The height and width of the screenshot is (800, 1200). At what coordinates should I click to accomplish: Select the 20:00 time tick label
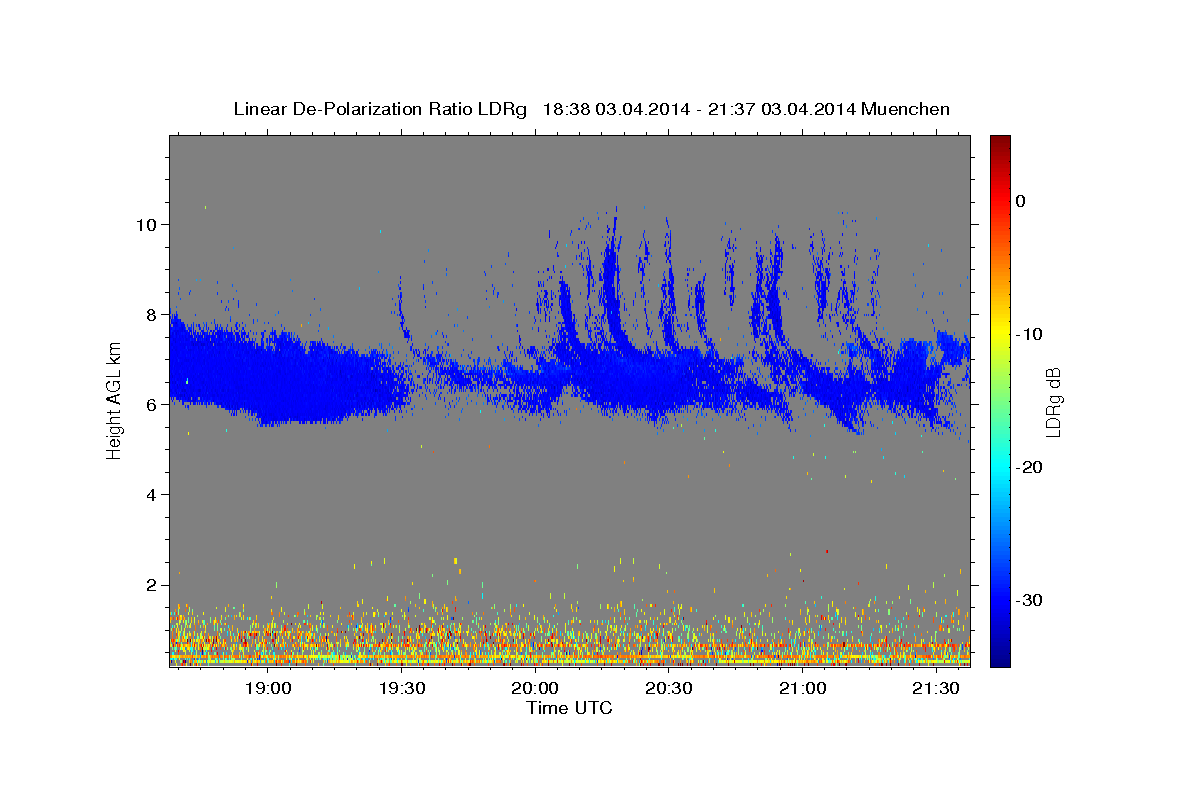(535, 689)
